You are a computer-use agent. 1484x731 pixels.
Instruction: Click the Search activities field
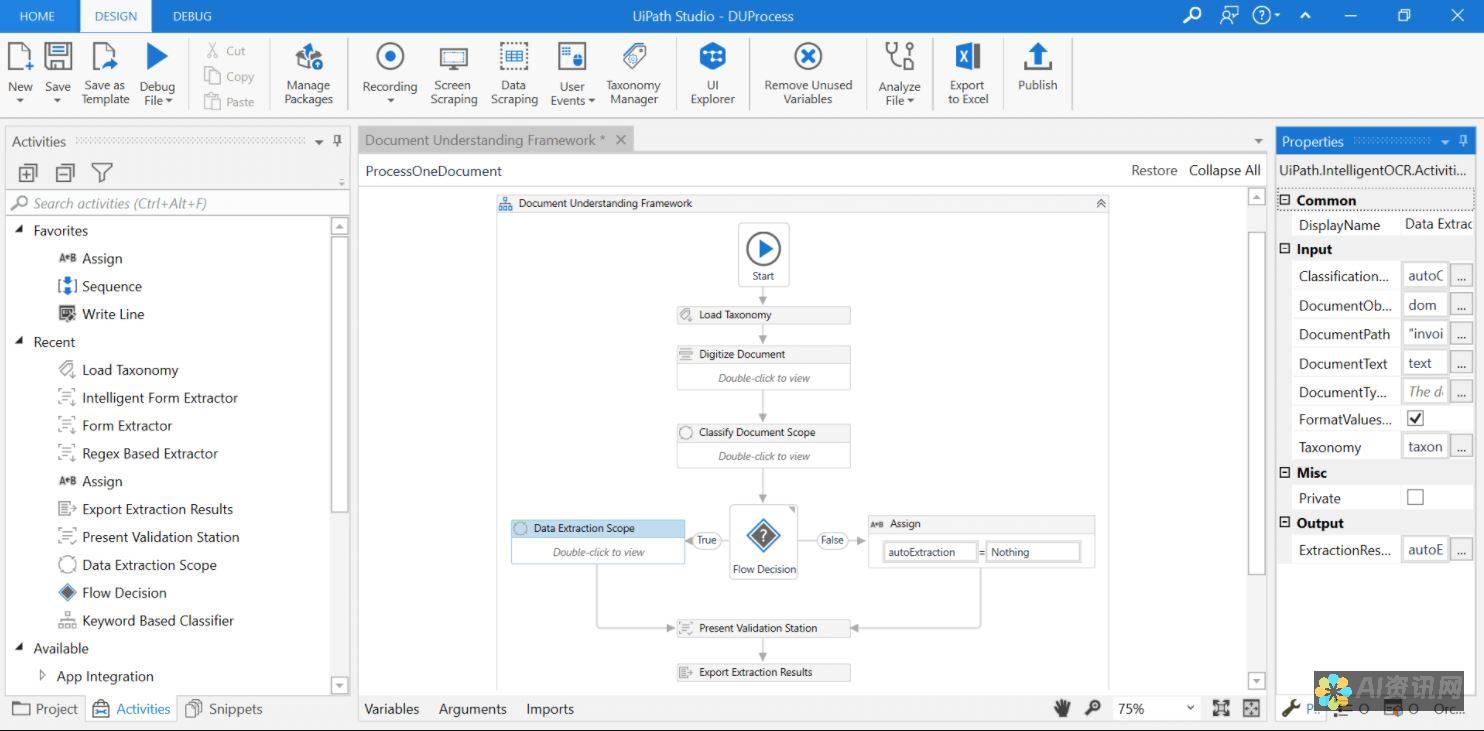coord(175,203)
